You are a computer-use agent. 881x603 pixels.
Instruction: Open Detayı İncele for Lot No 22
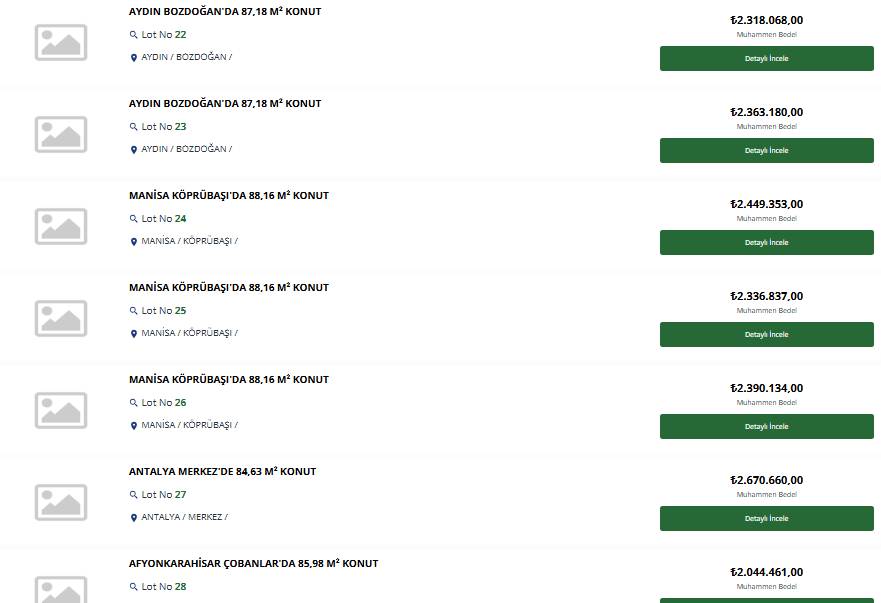pos(766,58)
